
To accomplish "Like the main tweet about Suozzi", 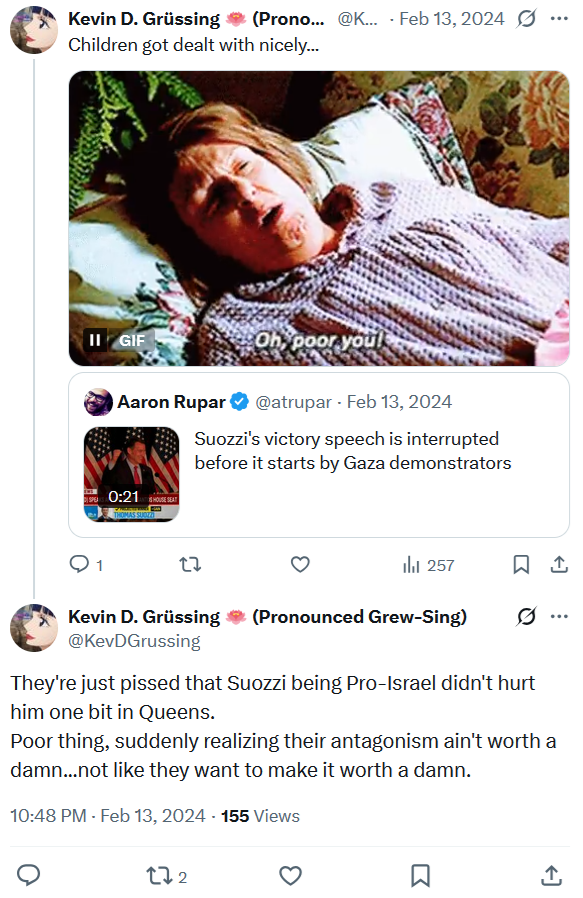I will (x=290, y=876).
